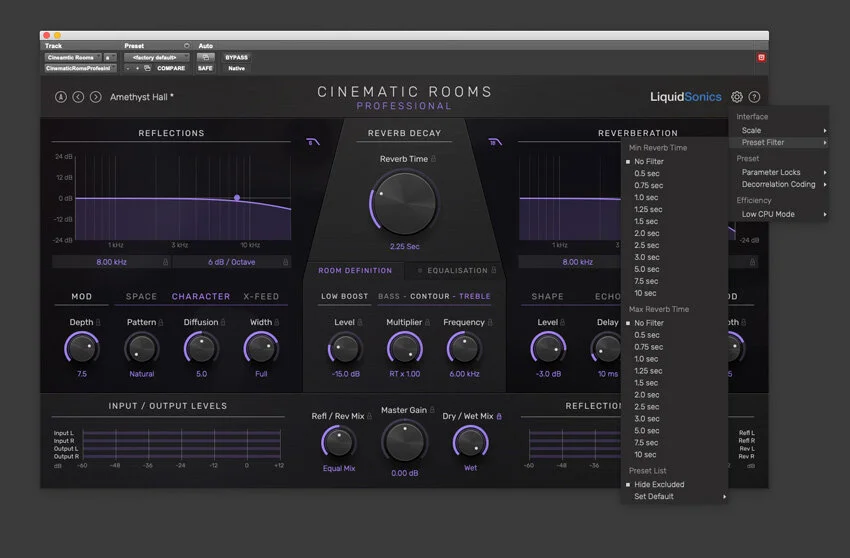The image size is (850, 558).
Task: Select Max Reverb Time 1.25 sec
Action: pos(648,371)
